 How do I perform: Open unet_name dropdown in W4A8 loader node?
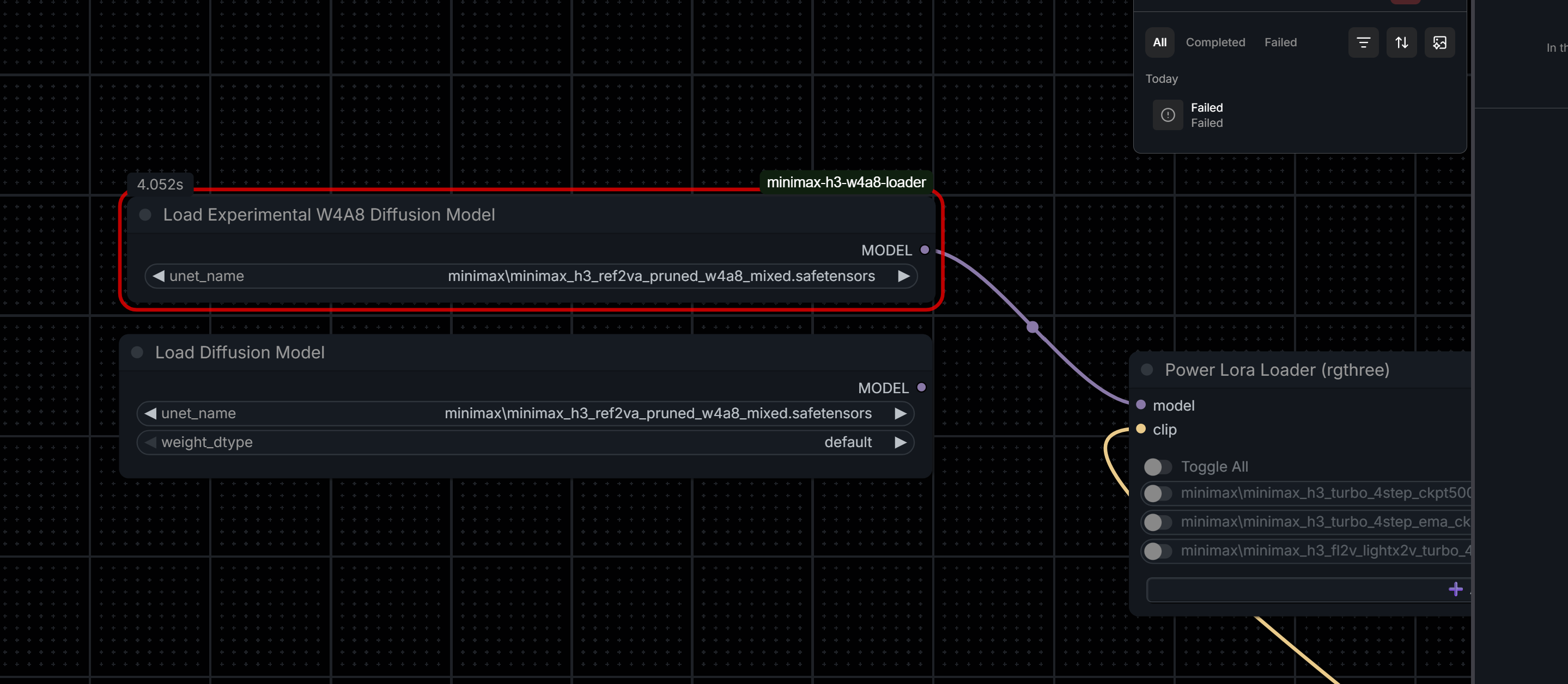coord(531,276)
